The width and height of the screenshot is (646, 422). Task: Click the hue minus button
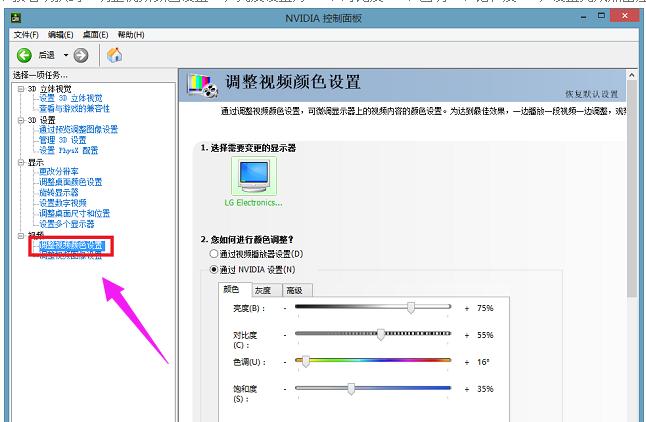pos(285,362)
